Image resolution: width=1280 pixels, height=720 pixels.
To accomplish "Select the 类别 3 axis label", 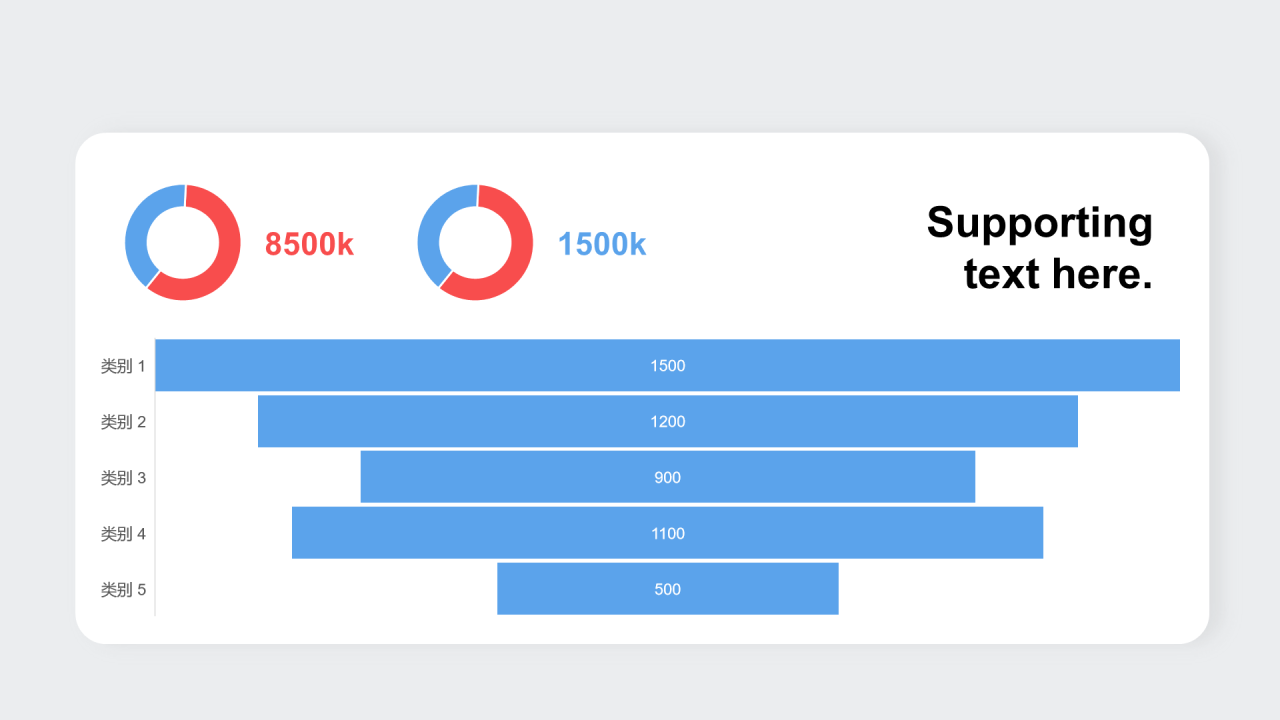I will click(123, 478).
